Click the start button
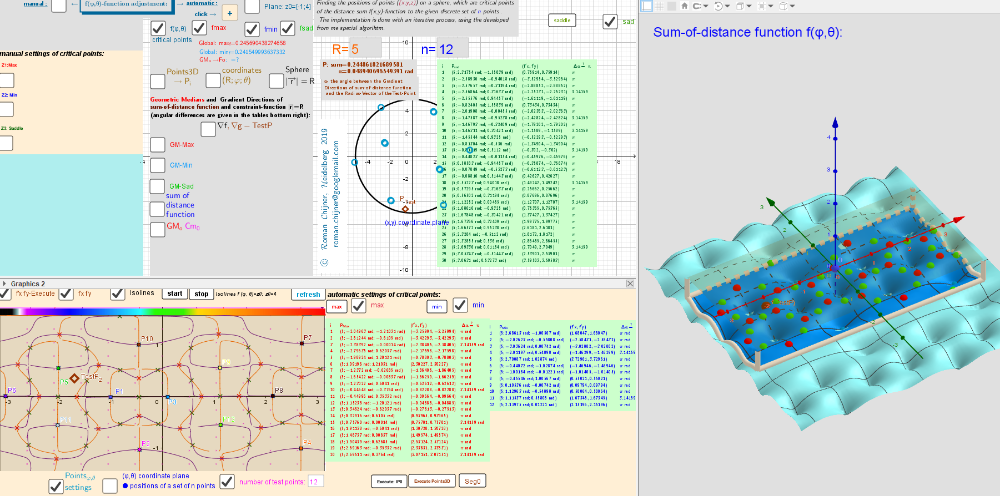 point(174,294)
